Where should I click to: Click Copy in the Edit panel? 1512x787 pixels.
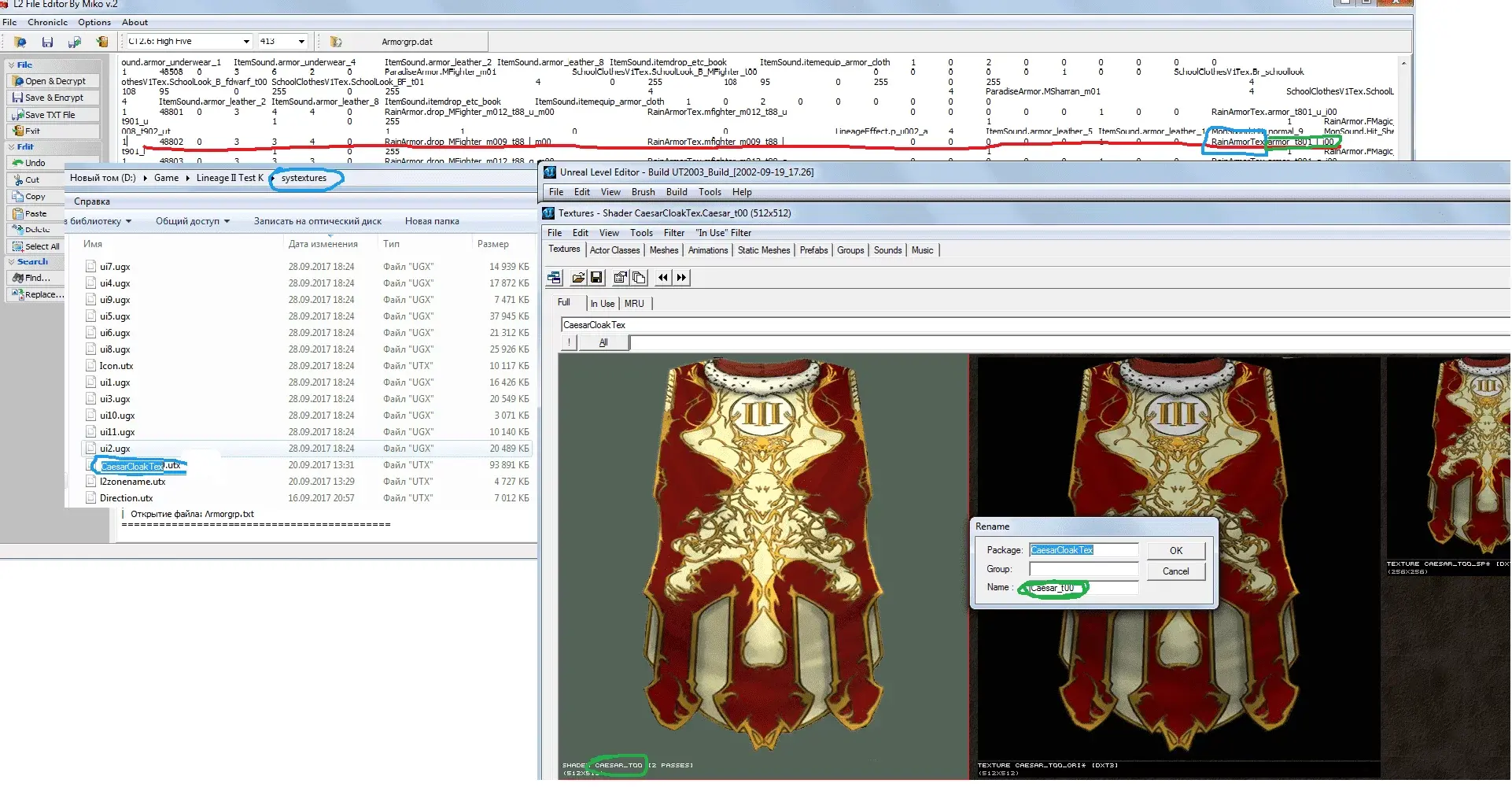click(x=35, y=197)
